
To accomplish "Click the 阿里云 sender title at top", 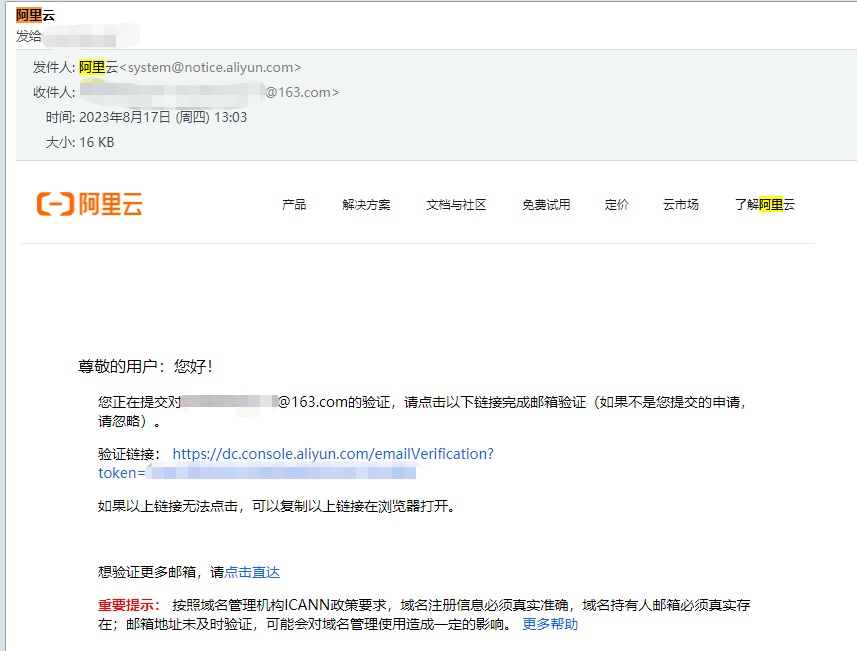I will point(36,15).
